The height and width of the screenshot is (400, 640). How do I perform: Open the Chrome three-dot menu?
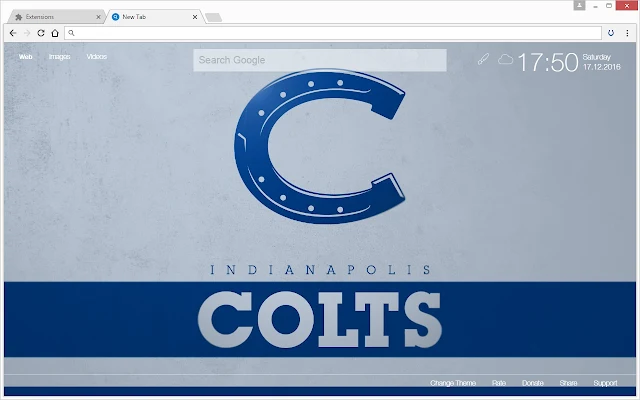(627, 33)
